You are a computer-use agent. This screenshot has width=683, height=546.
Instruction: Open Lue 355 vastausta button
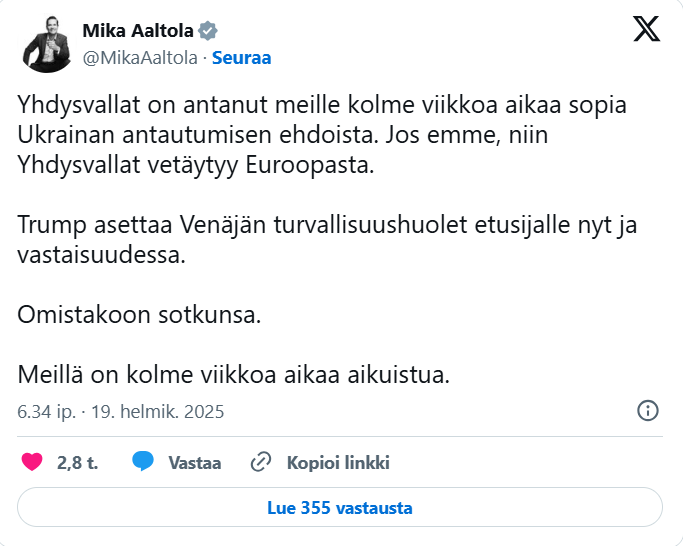click(340, 508)
